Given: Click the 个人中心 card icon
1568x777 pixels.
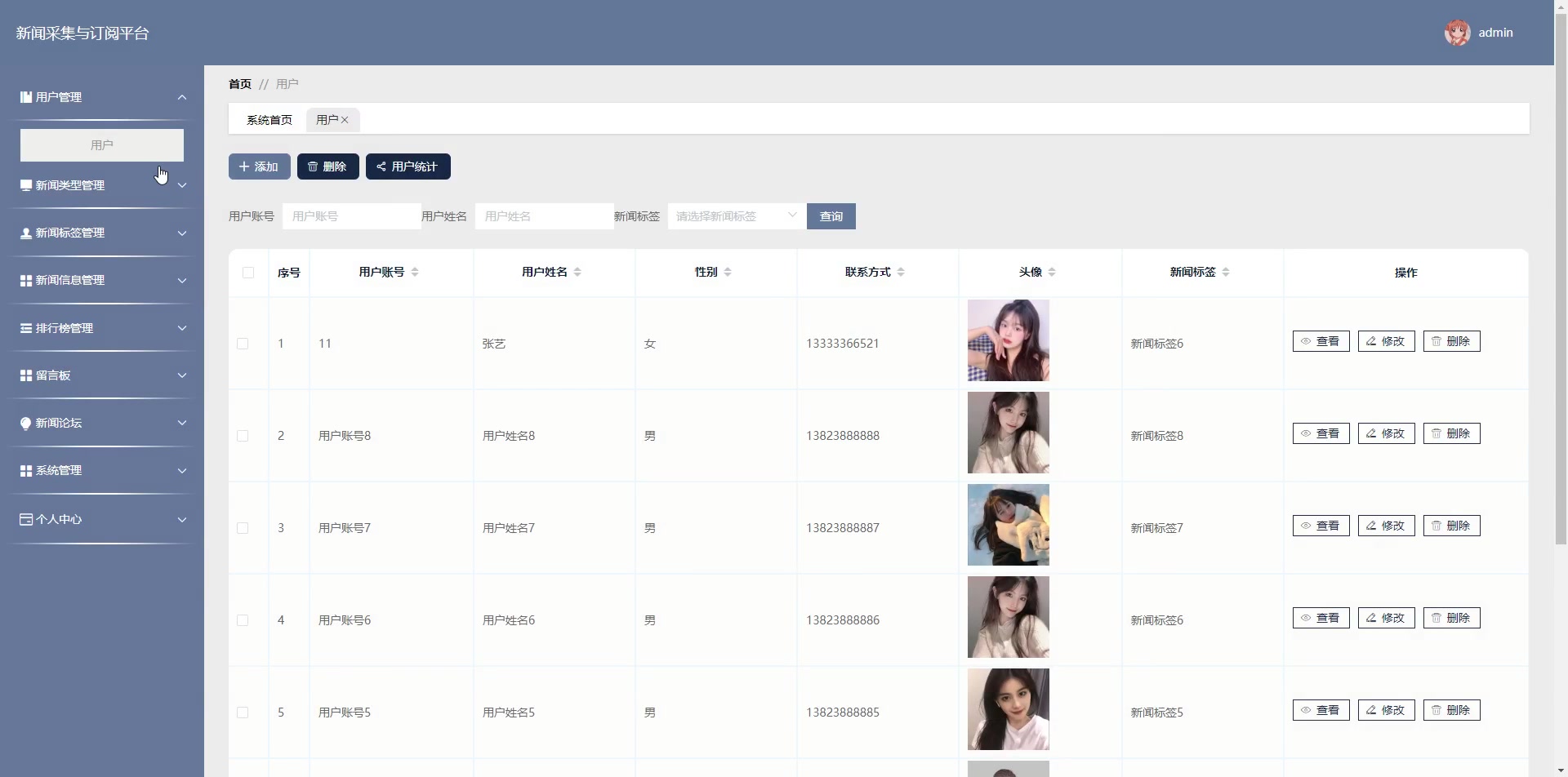Looking at the screenshot, I should tap(26, 519).
